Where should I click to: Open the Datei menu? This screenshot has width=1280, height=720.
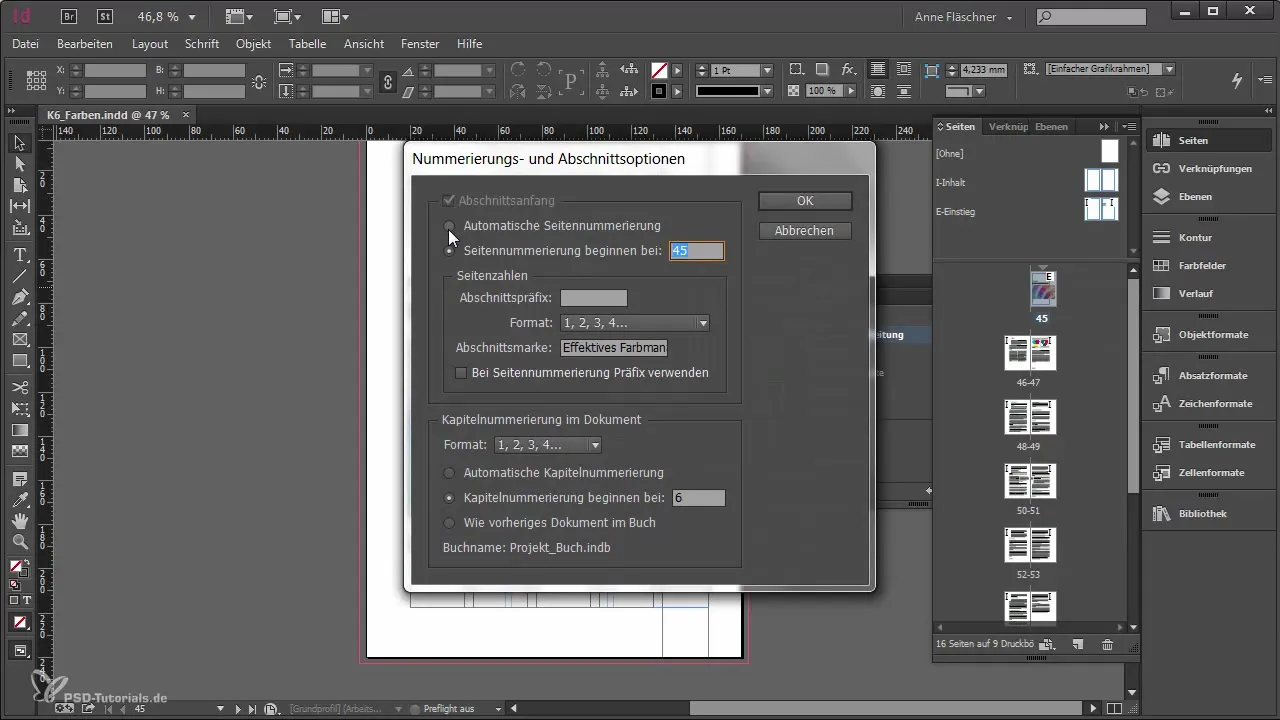[x=26, y=44]
